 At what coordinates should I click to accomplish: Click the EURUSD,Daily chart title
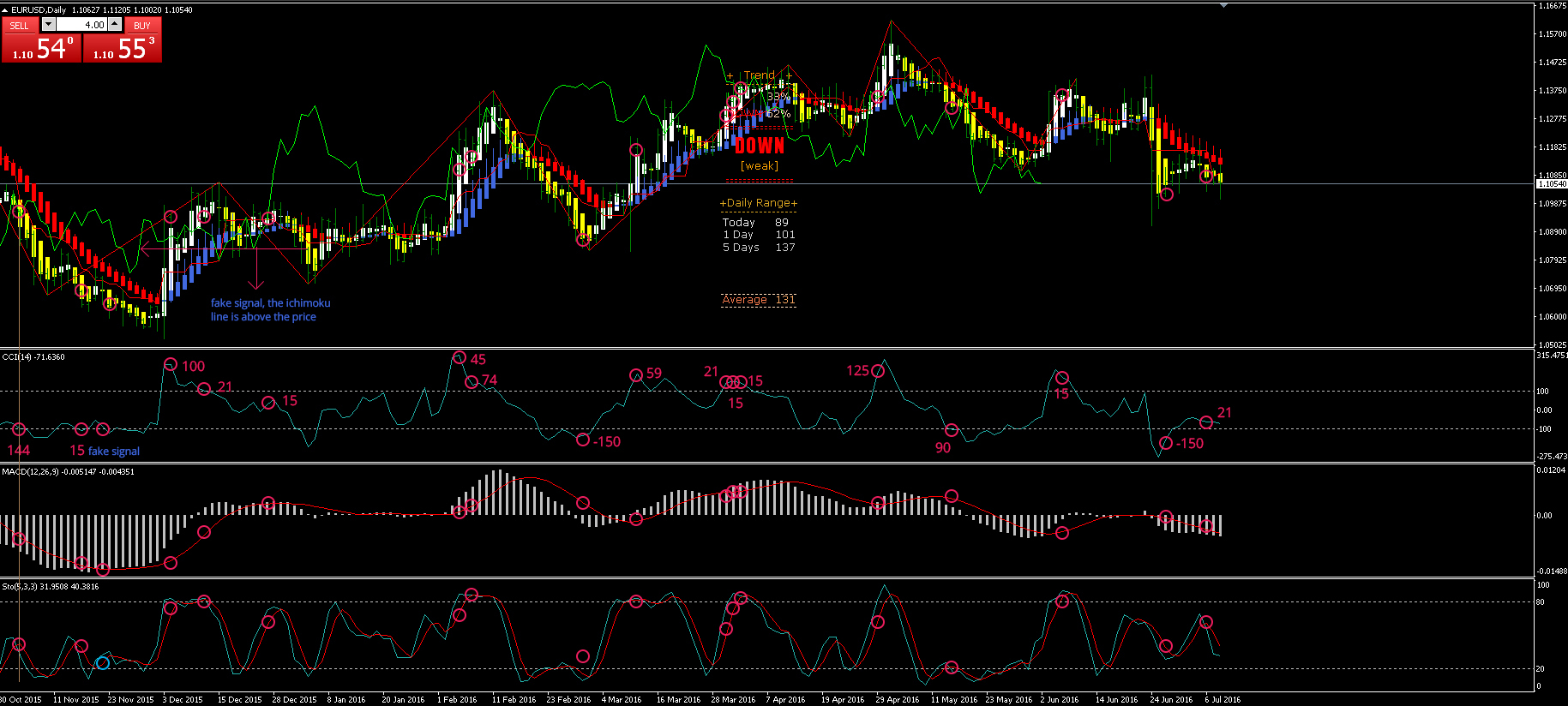(x=39, y=10)
